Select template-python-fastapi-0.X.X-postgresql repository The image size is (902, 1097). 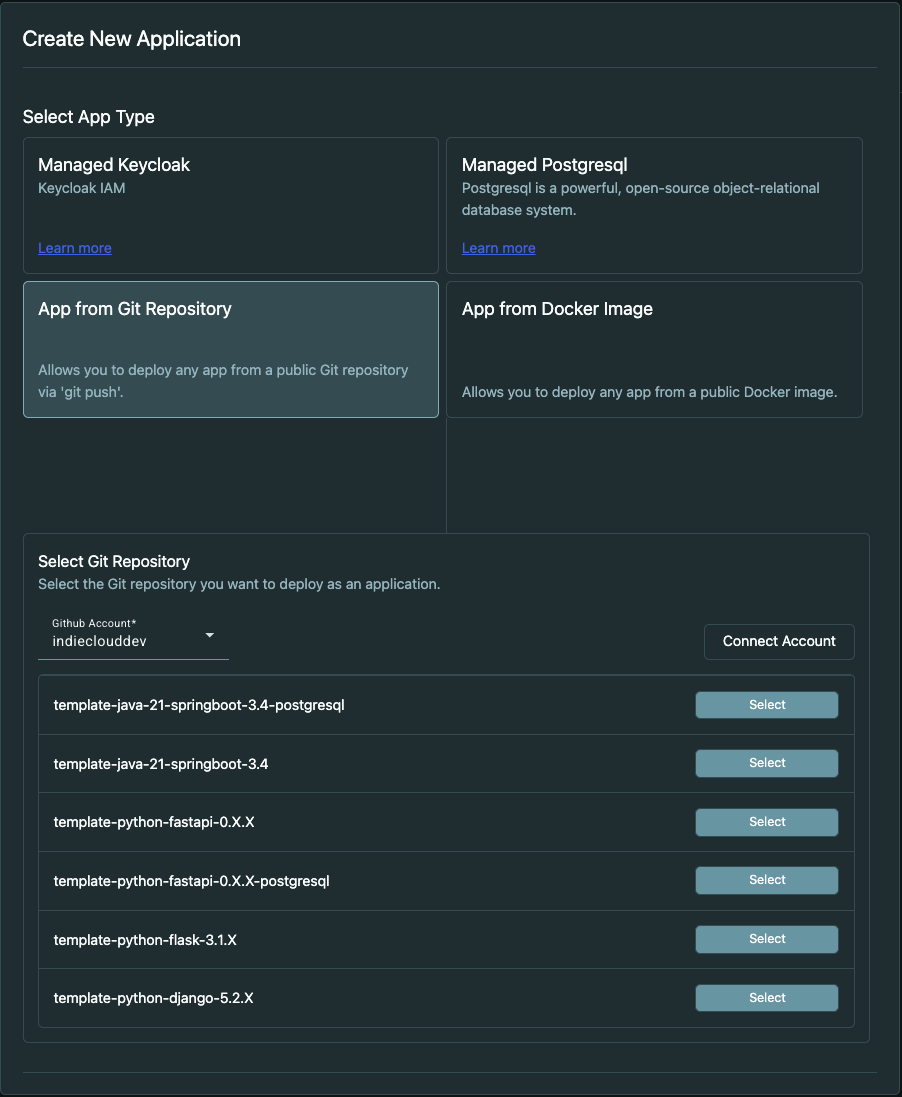tap(766, 880)
